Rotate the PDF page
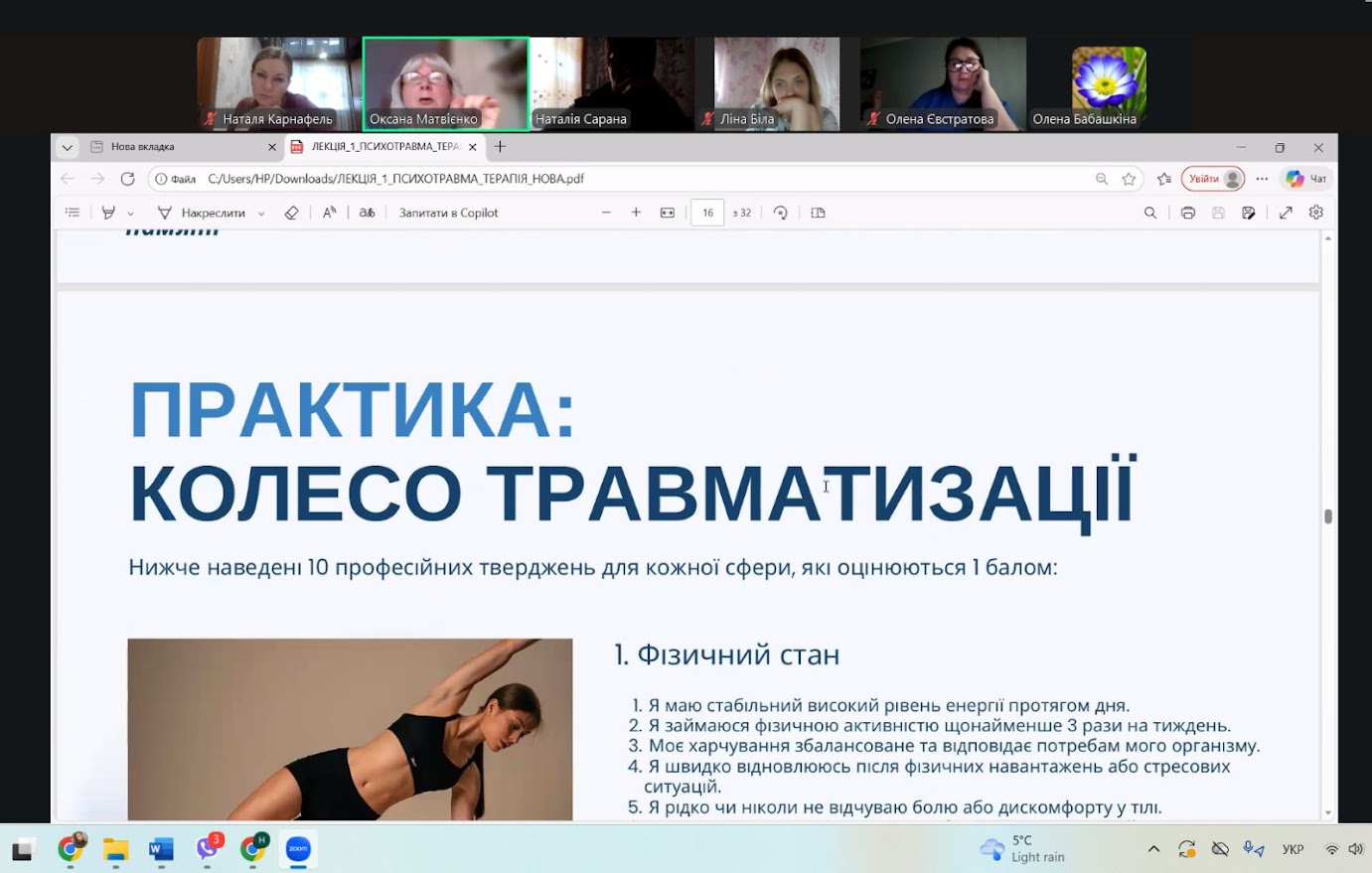 tap(781, 213)
